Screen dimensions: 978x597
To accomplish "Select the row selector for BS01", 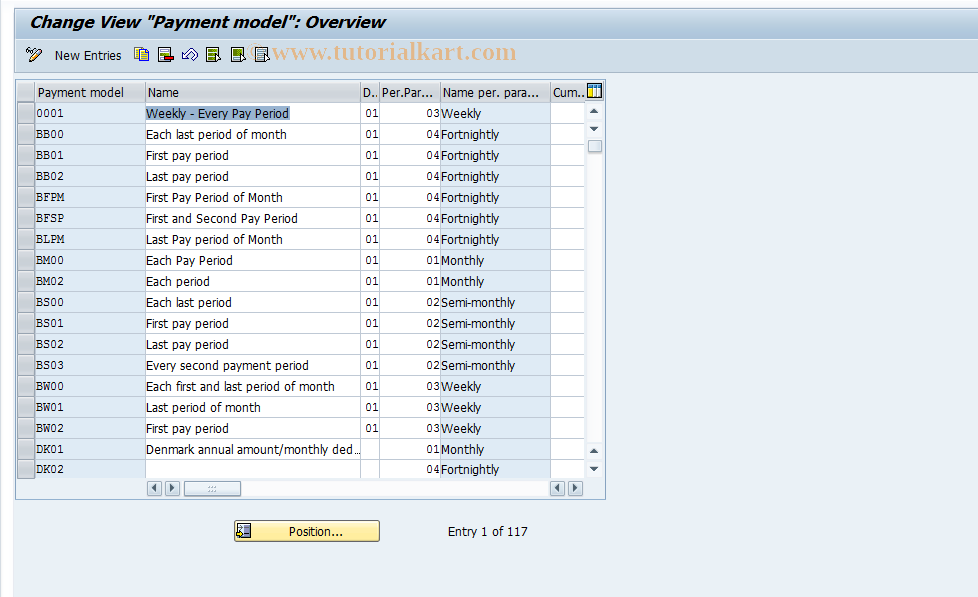I will [x=26, y=323].
